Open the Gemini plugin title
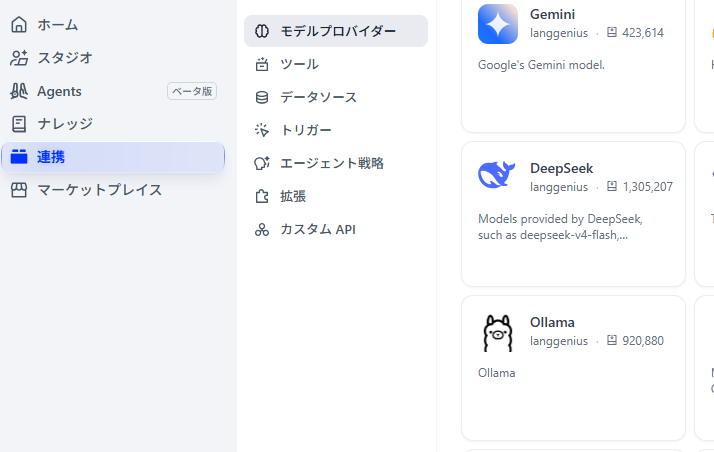714x452 pixels. click(552, 14)
